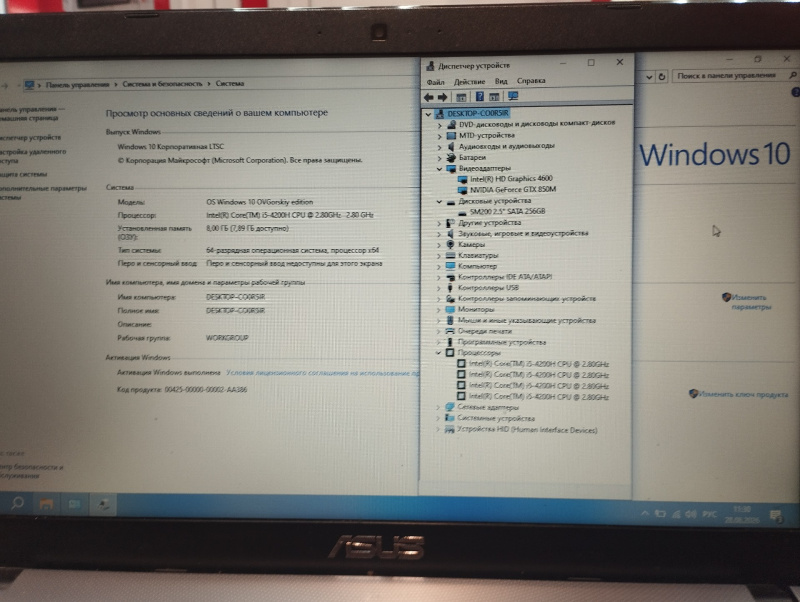Click the Клавиатуры category icon
The height and width of the screenshot is (602, 800).
451,255
